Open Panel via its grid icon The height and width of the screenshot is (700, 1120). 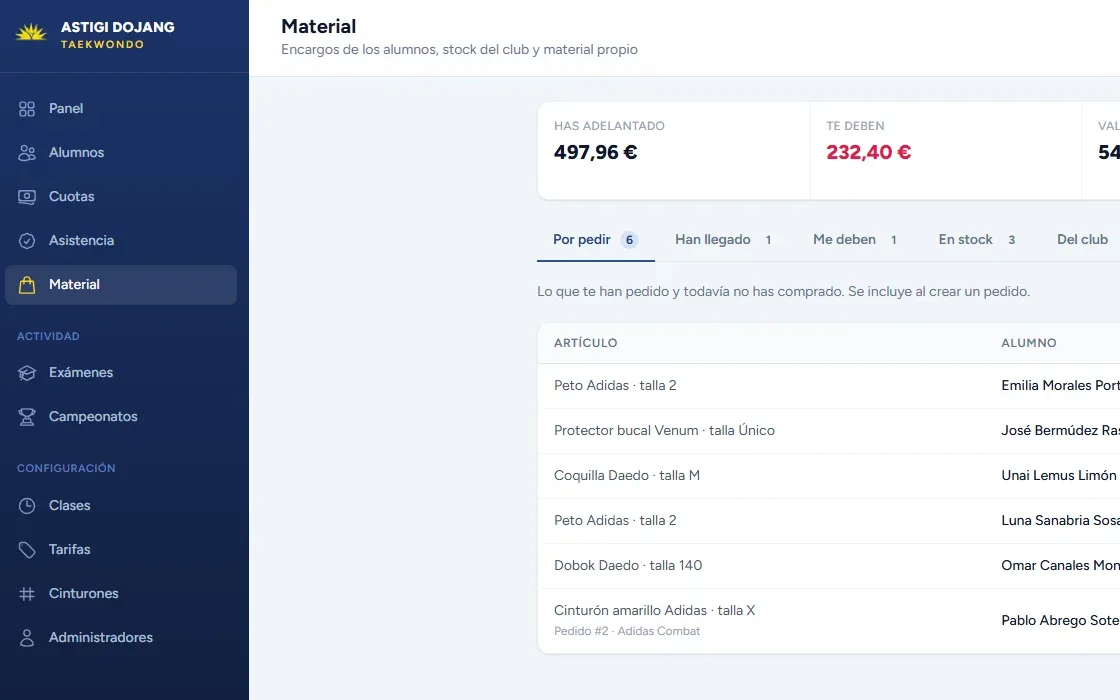point(26,109)
